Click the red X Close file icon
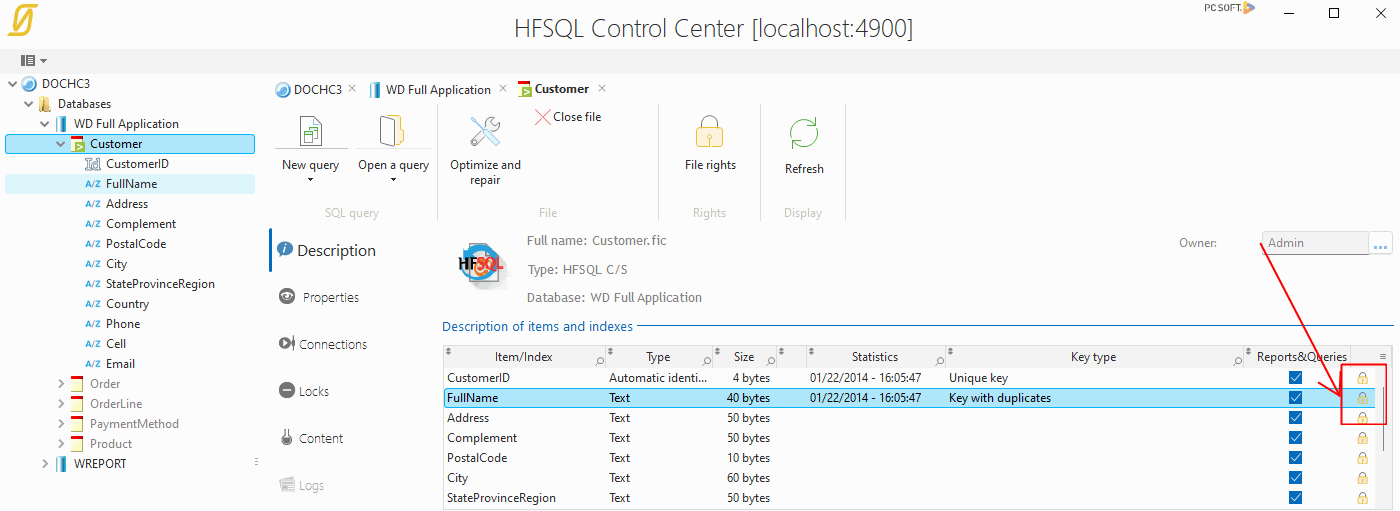 [x=543, y=117]
